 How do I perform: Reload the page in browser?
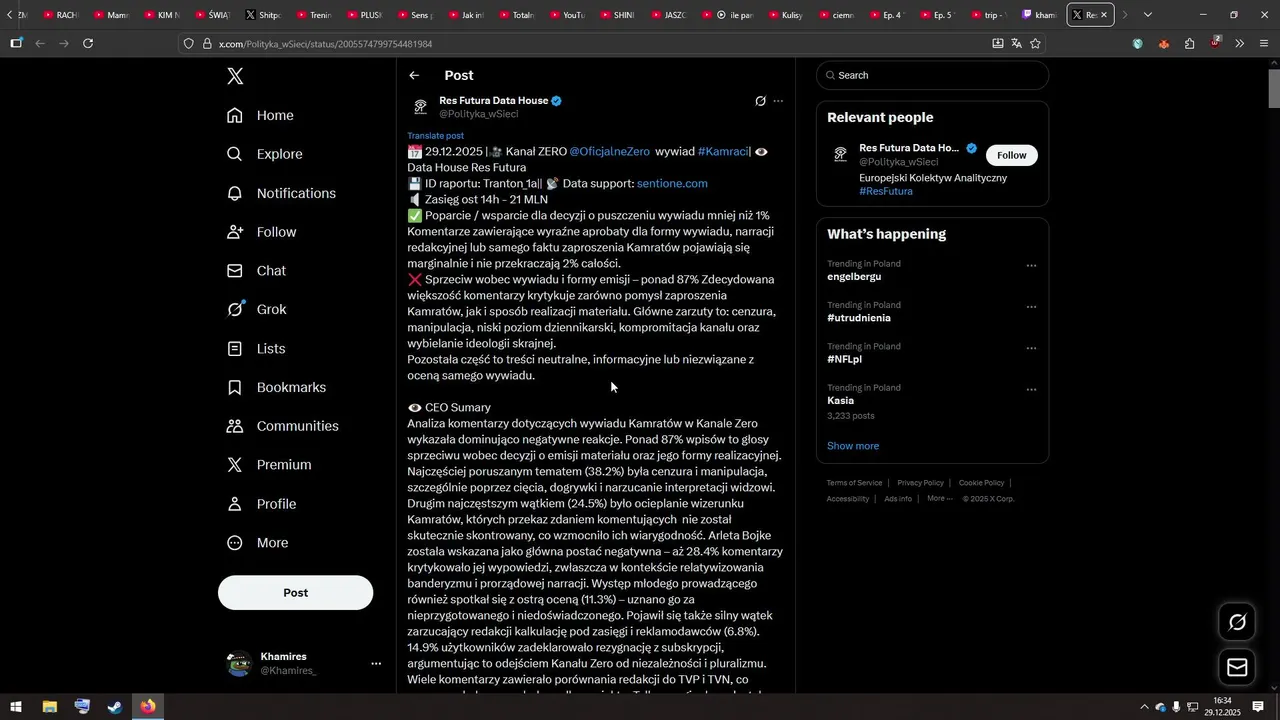coord(88,44)
